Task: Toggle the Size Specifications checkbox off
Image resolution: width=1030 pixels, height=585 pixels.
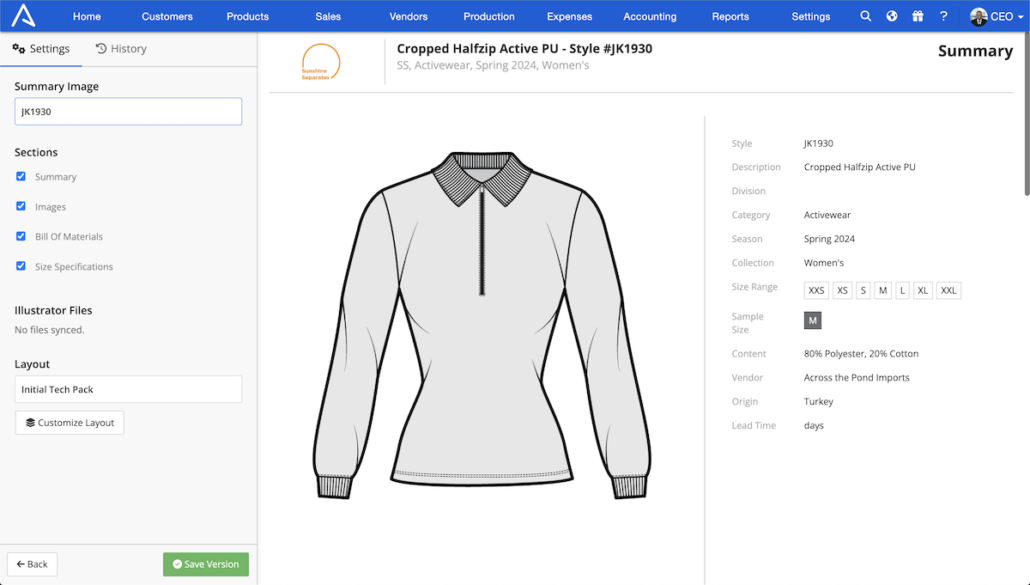Action: coord(22,267)
